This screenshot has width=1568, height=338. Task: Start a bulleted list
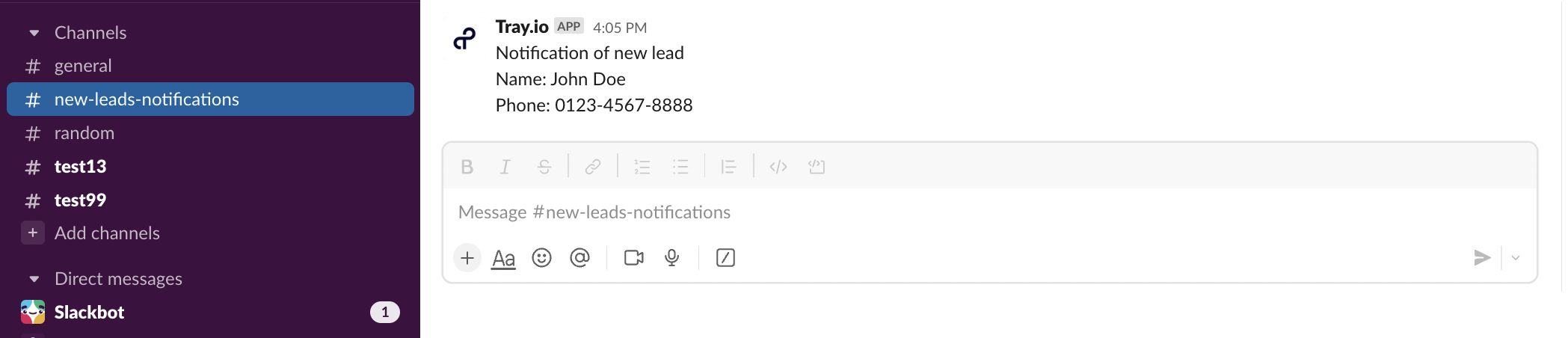click(680, 167)
